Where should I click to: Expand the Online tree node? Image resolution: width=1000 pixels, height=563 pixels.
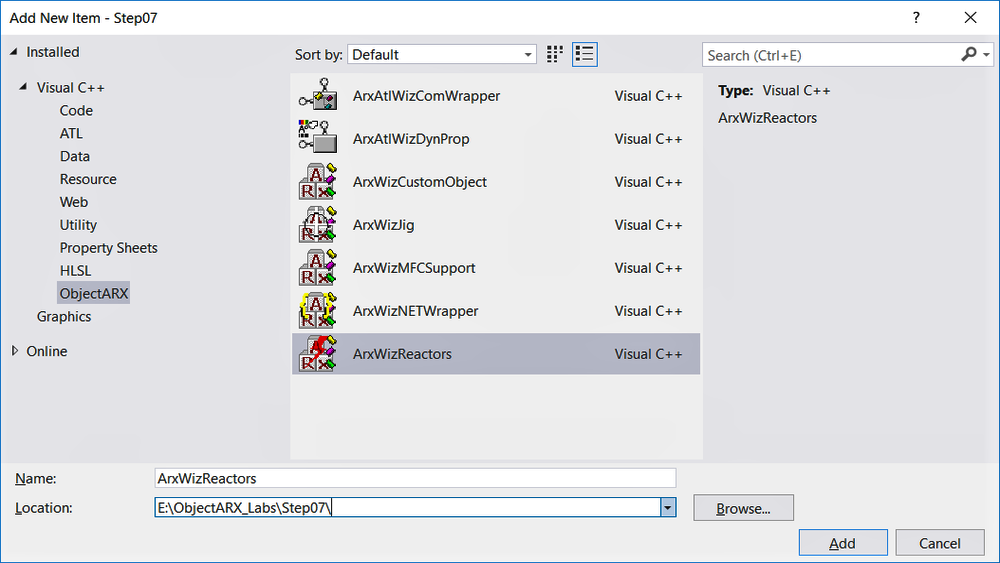(15, 351)
